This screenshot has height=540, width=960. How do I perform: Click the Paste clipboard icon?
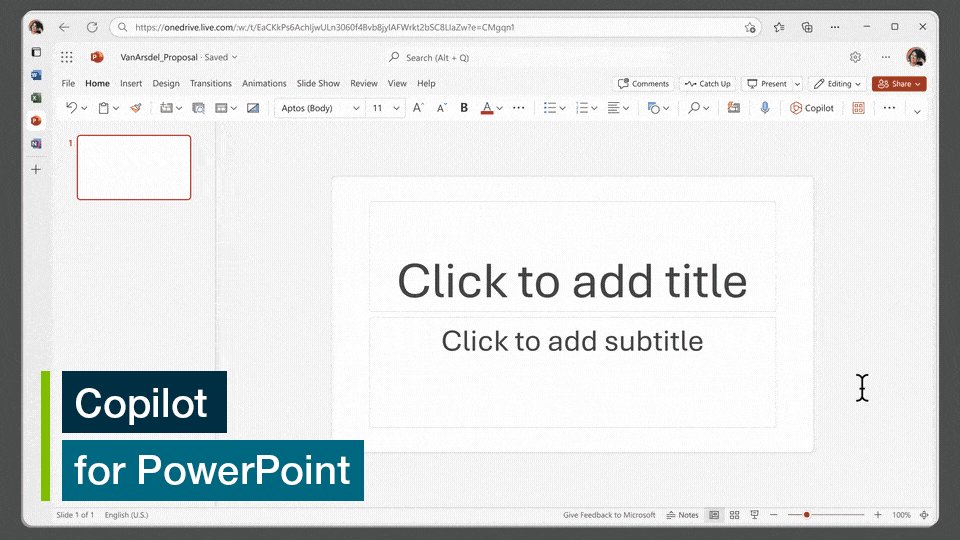104,108
